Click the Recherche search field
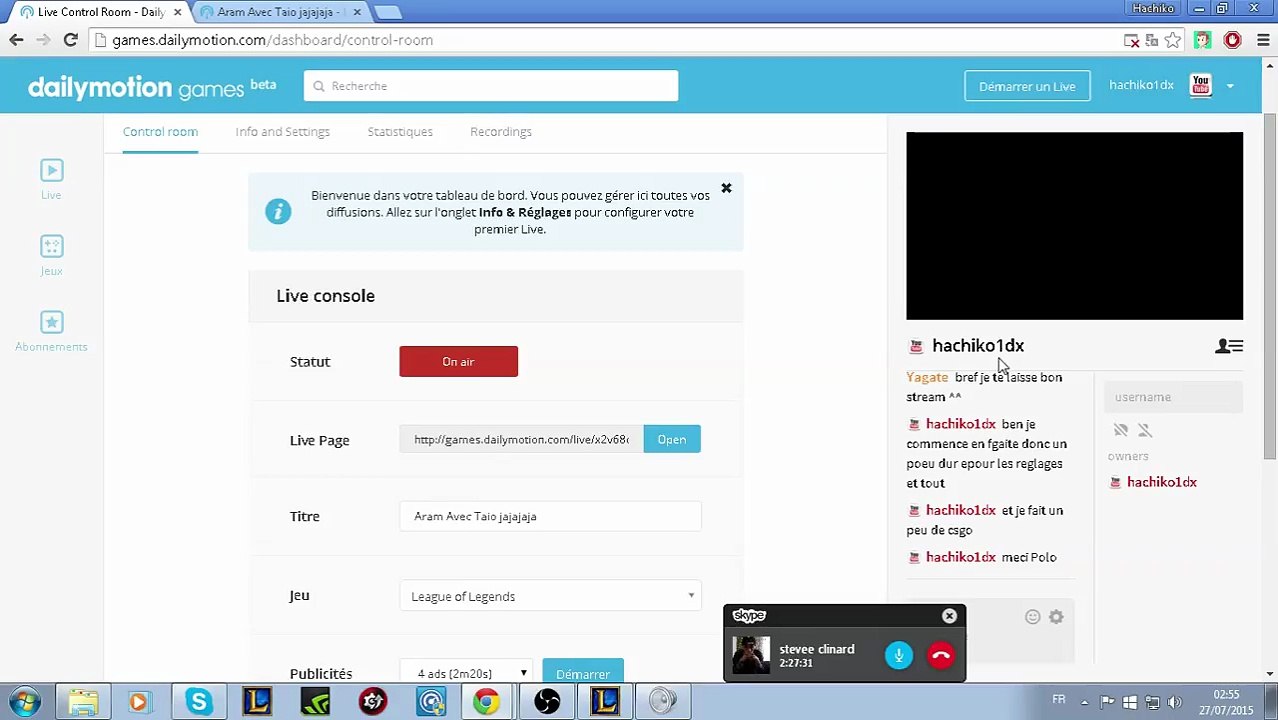 [491, 86]
